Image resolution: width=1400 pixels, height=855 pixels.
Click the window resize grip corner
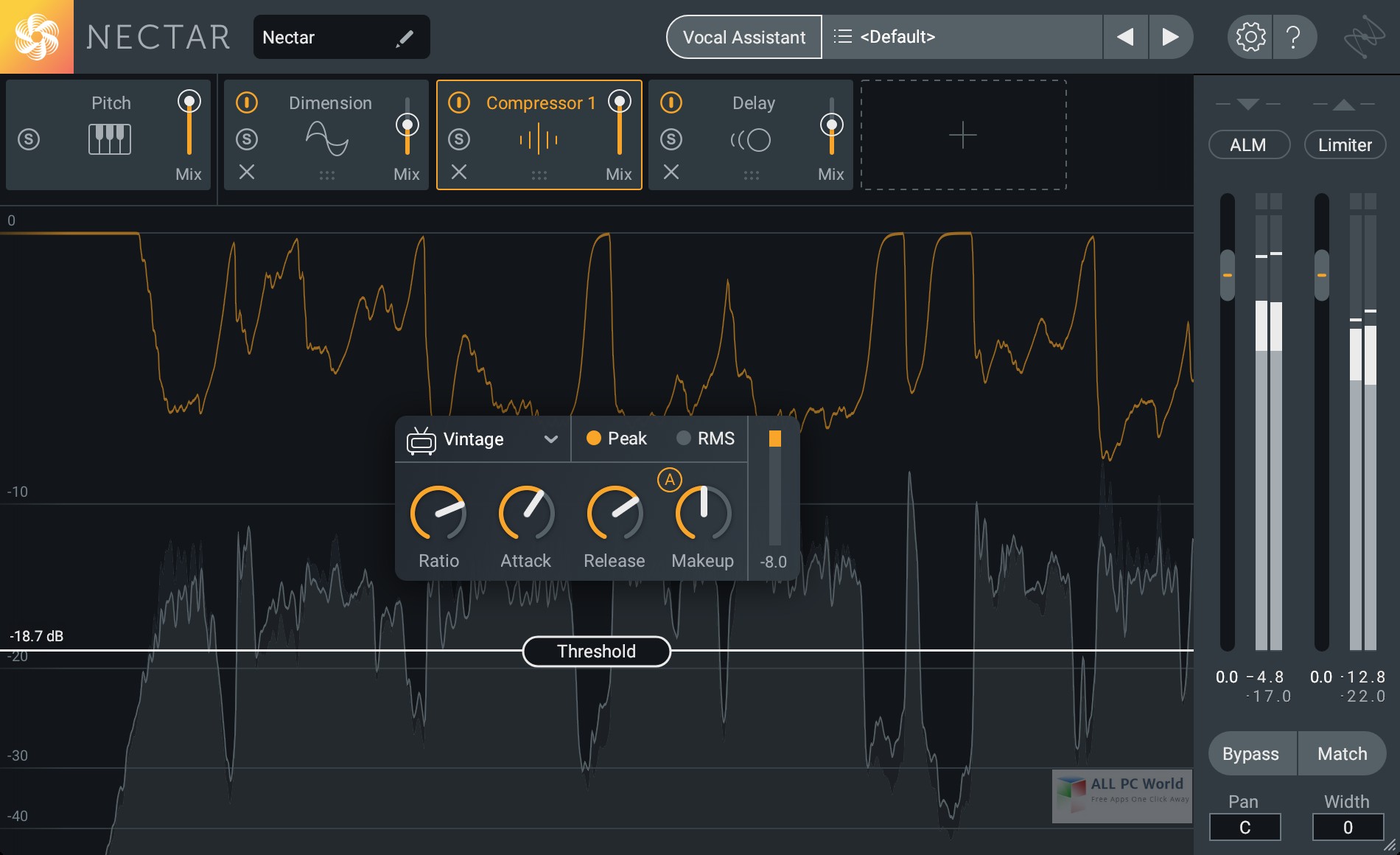pos(1390,845)
